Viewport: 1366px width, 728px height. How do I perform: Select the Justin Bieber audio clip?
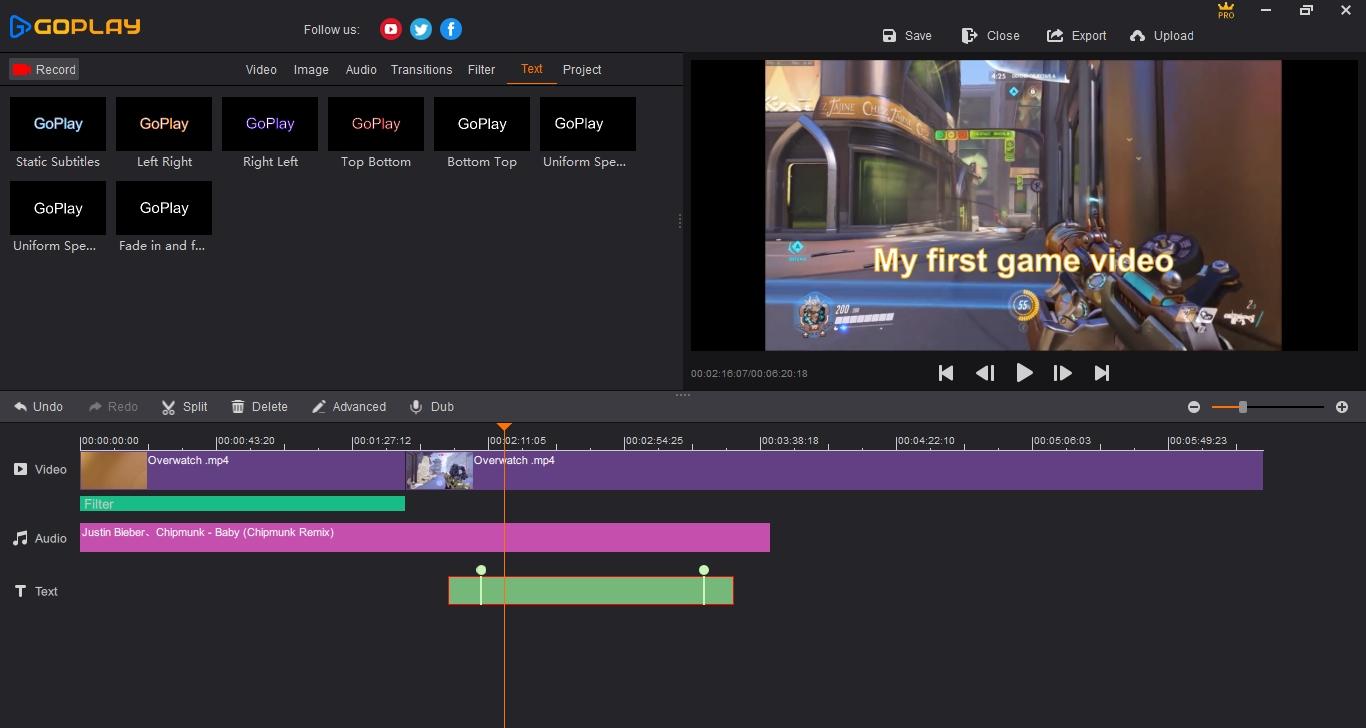click(x=425, y=537)
